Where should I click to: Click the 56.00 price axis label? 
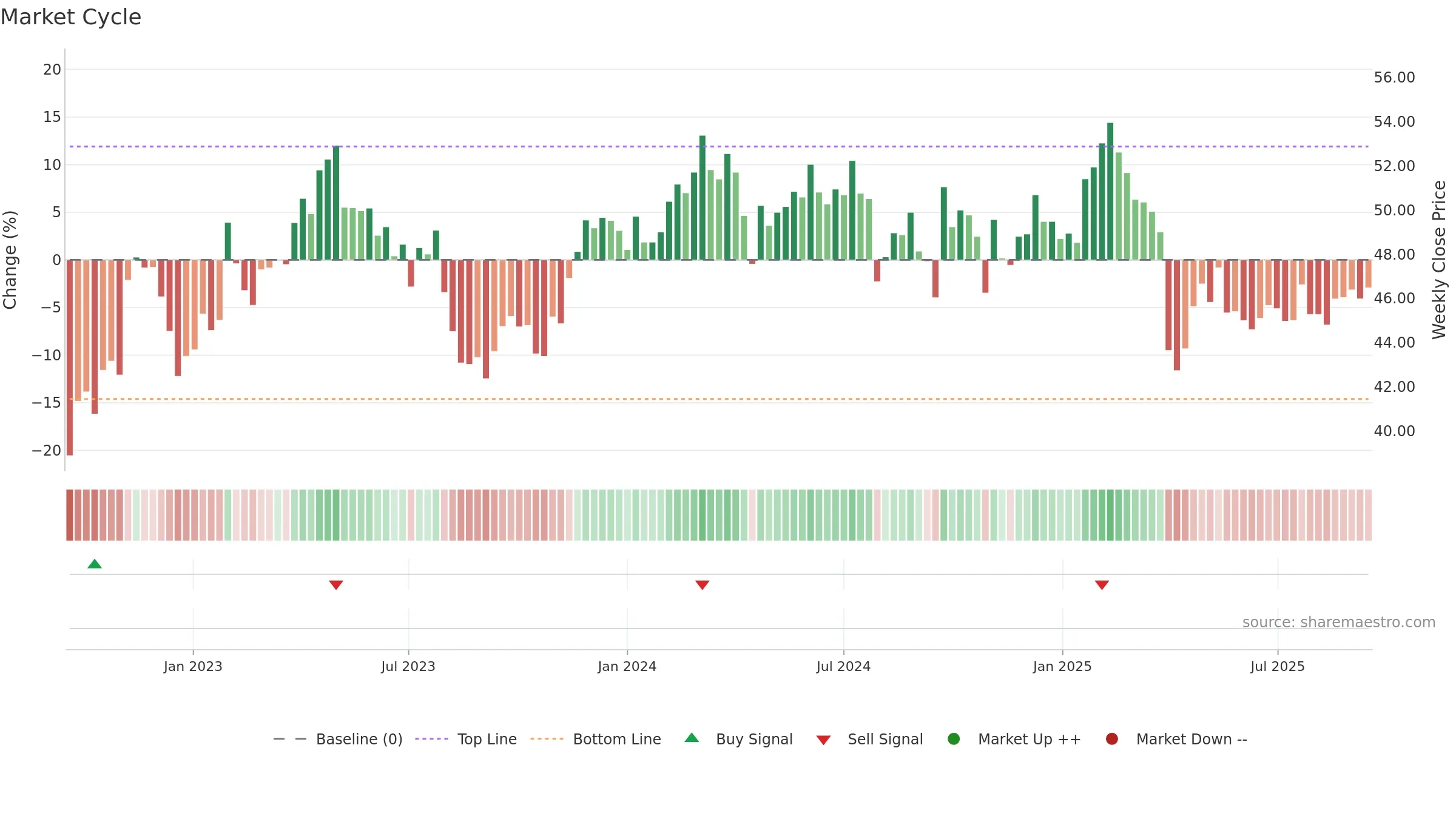point(1394,77)
